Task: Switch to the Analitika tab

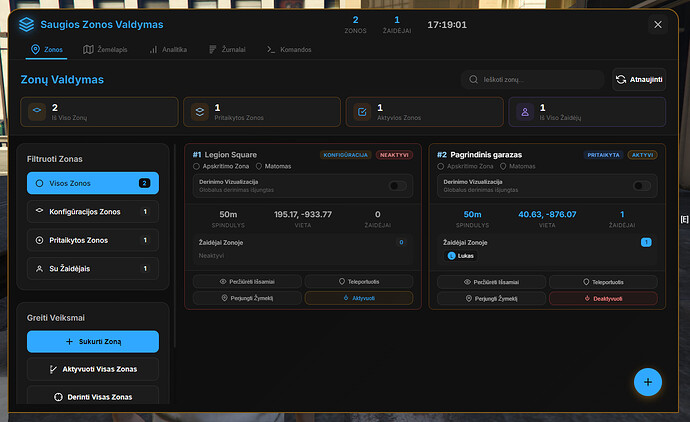Action: (168, 50)
